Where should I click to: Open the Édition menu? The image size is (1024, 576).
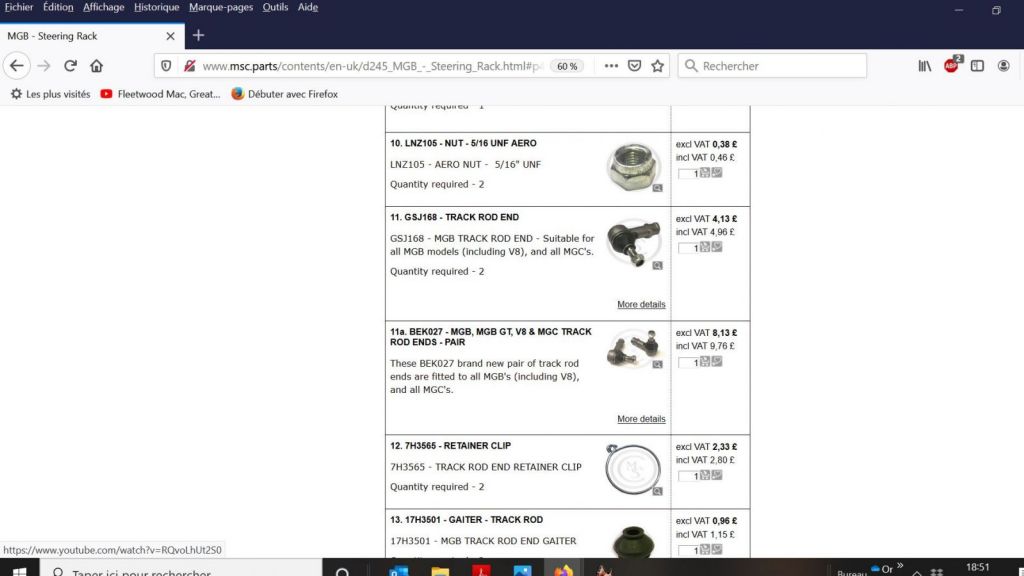(x=58, y=7)
